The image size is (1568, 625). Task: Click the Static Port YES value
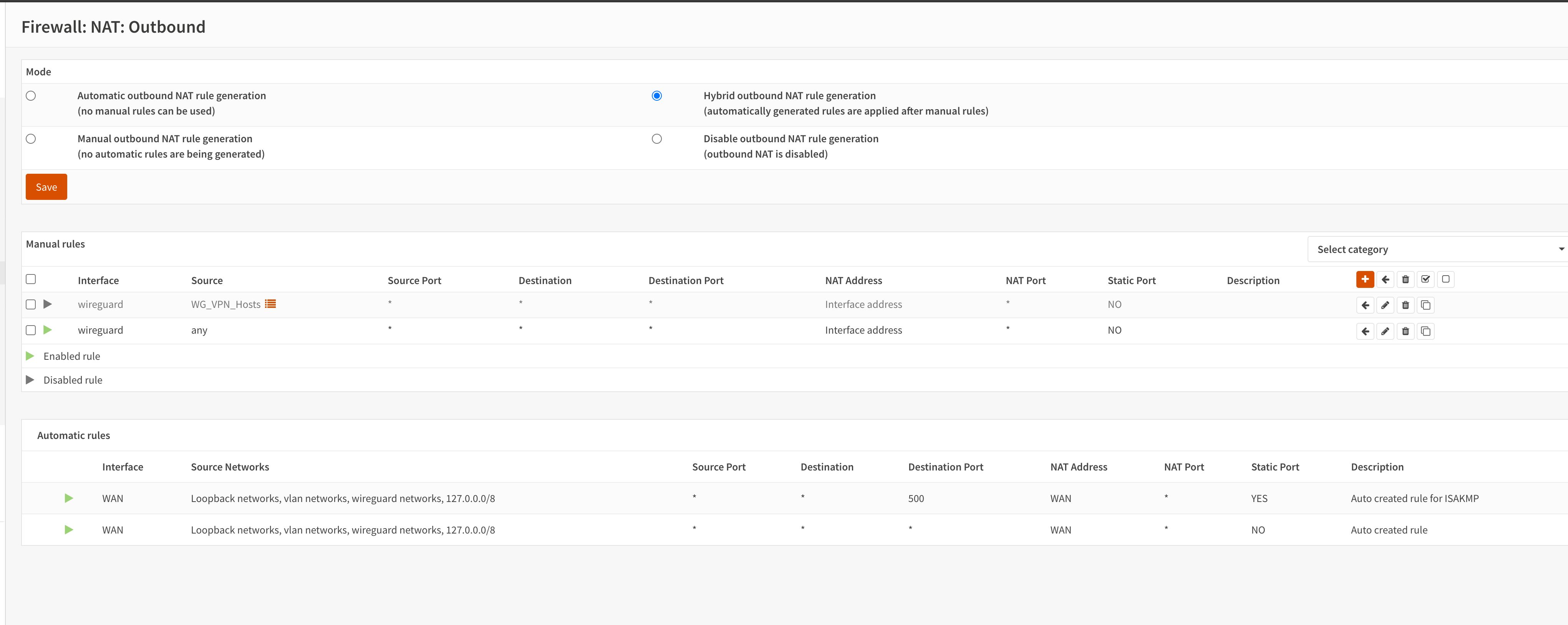point(1260,498)
